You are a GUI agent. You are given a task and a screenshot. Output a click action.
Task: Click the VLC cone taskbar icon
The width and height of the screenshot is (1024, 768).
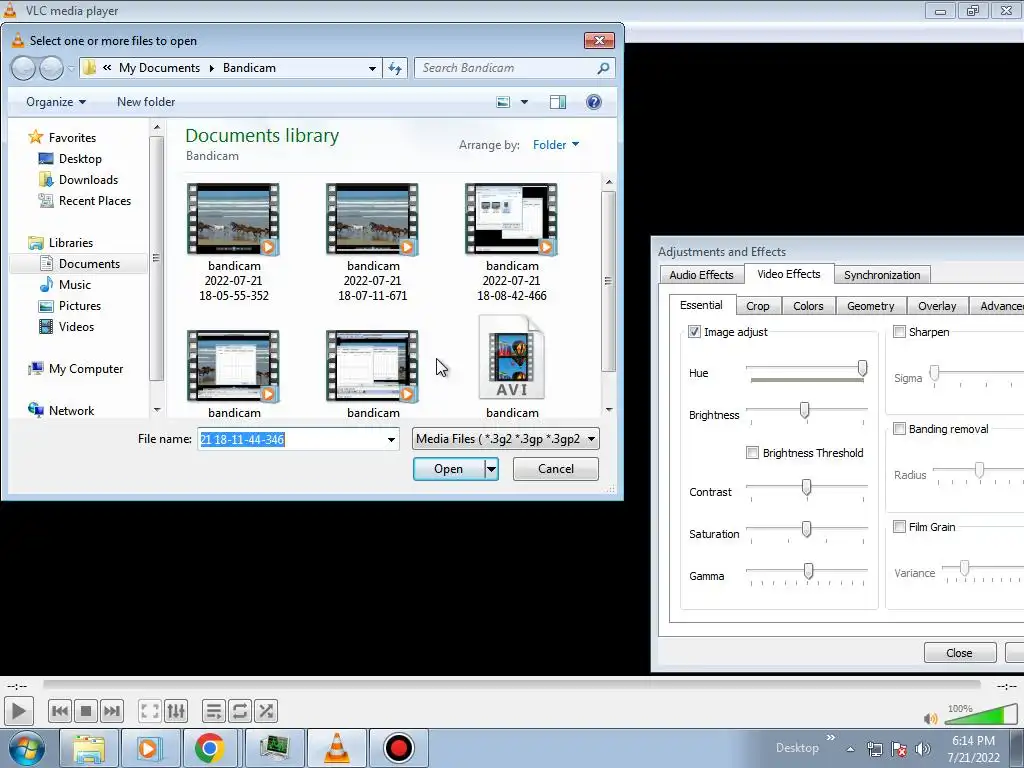(337, 748)
